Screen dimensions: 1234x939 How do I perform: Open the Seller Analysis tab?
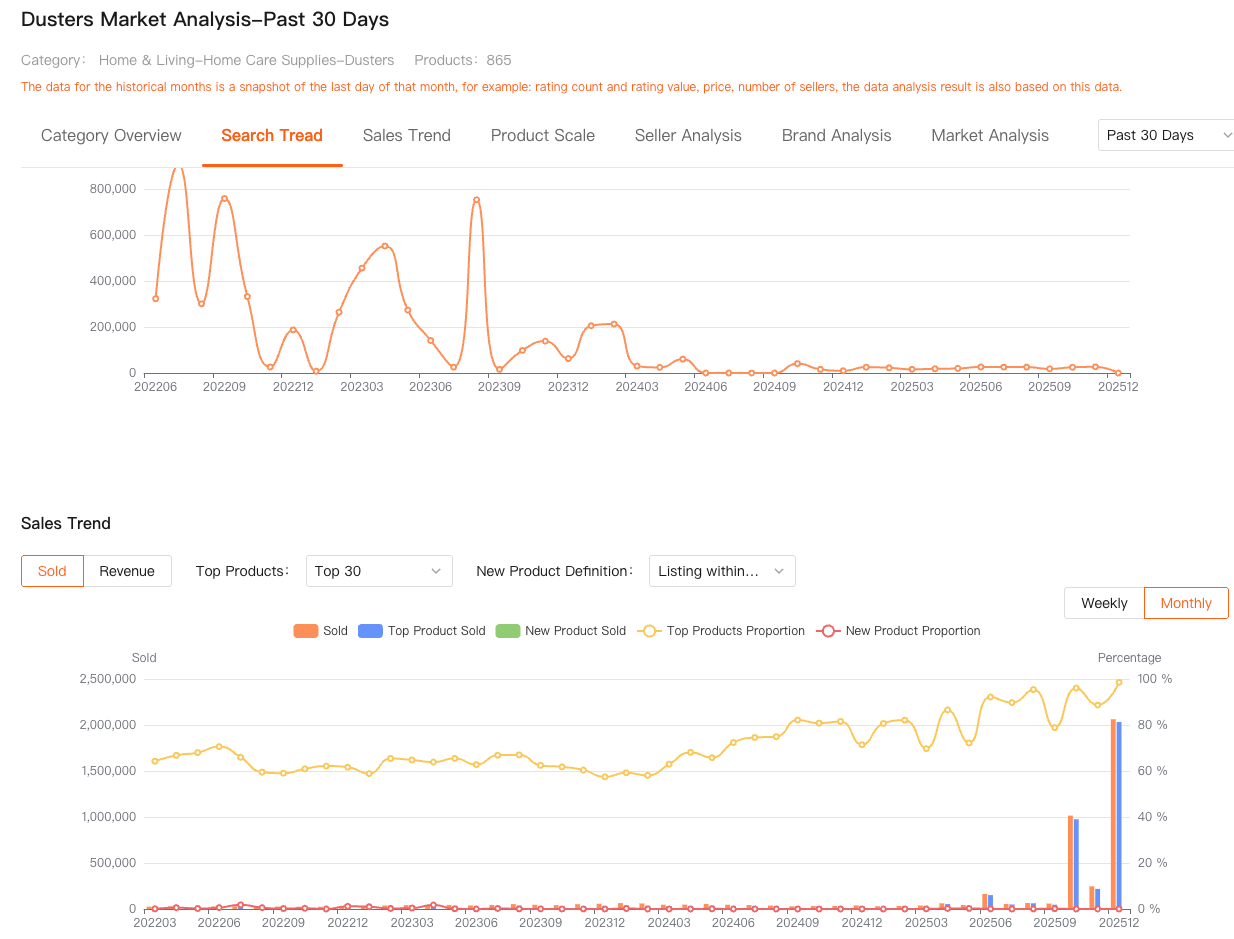[x=688, y=135]
